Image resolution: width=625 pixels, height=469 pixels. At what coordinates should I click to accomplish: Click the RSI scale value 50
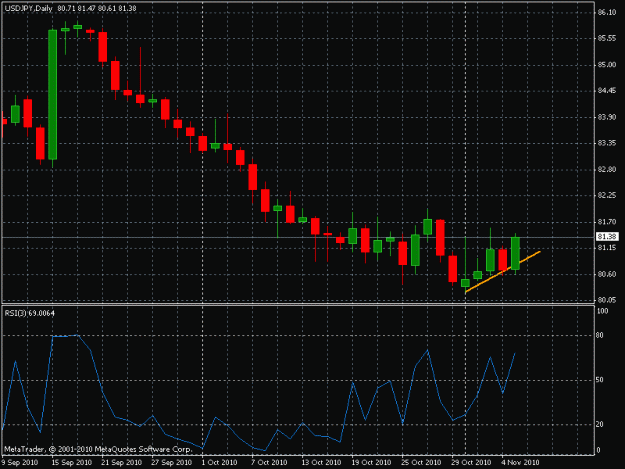pyautogui.click(x=599, y=380)
